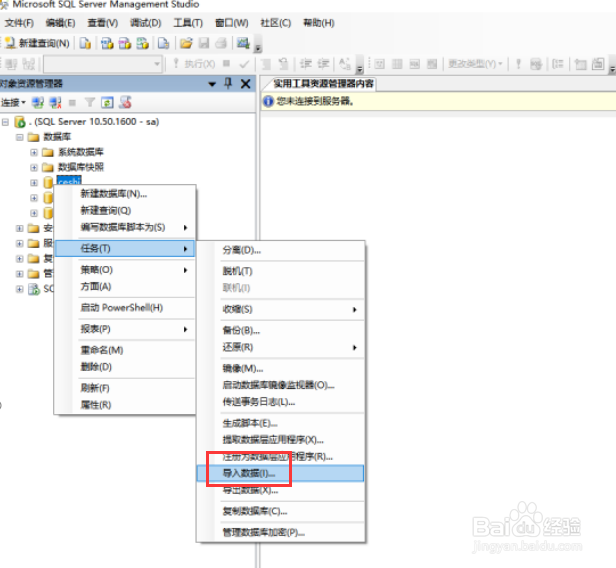616x568 pixels.
Task: Open the 社区(C) menu
Action: [276, 23]
